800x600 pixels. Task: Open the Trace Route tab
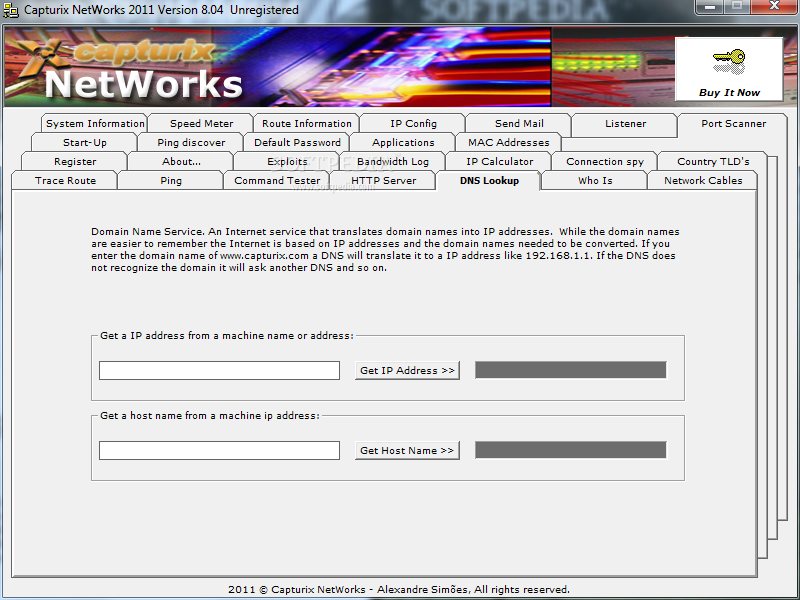pos(65,180)
